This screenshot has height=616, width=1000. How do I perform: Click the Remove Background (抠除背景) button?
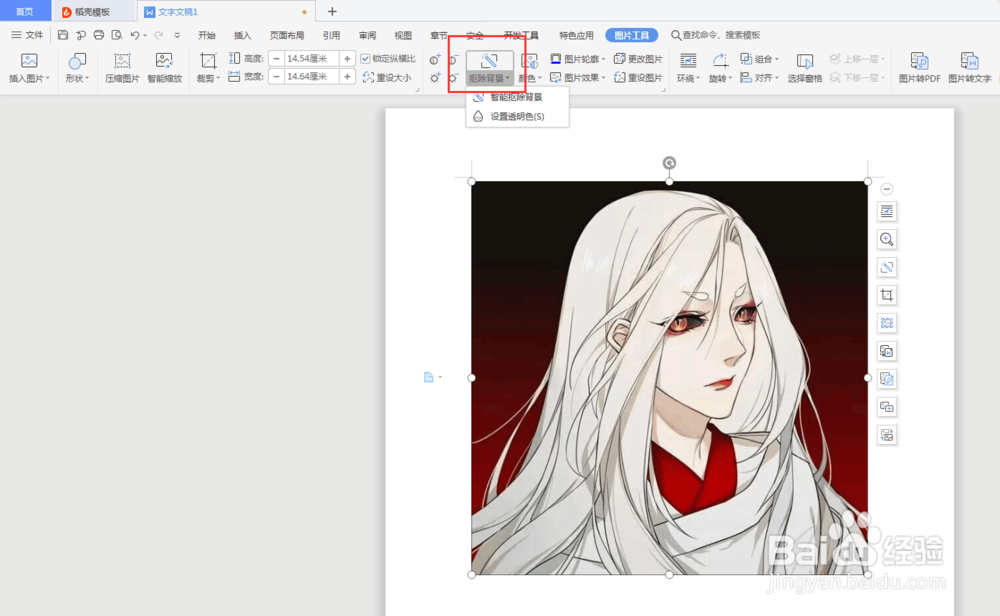489,68
